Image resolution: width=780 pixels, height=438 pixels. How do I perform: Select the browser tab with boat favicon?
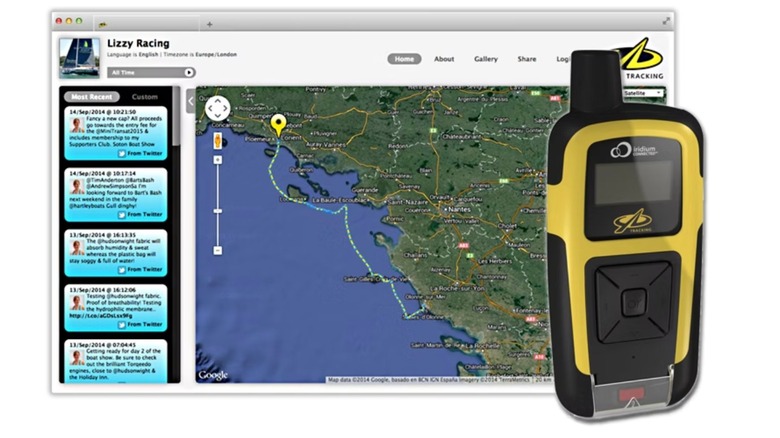[147, 23]
